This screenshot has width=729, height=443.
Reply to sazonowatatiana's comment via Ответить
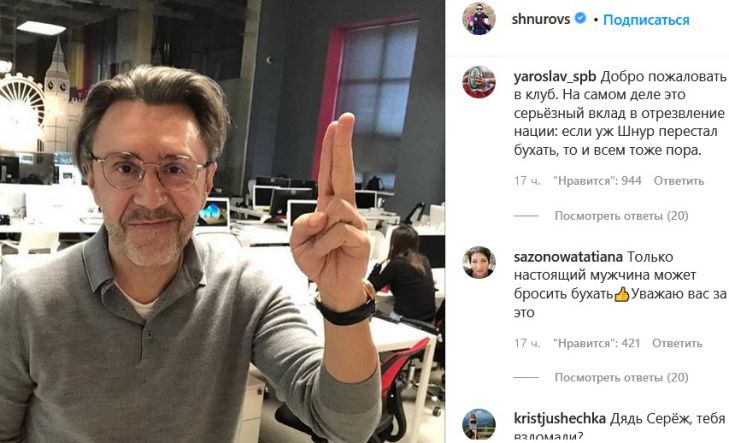[x=677, y=343]
